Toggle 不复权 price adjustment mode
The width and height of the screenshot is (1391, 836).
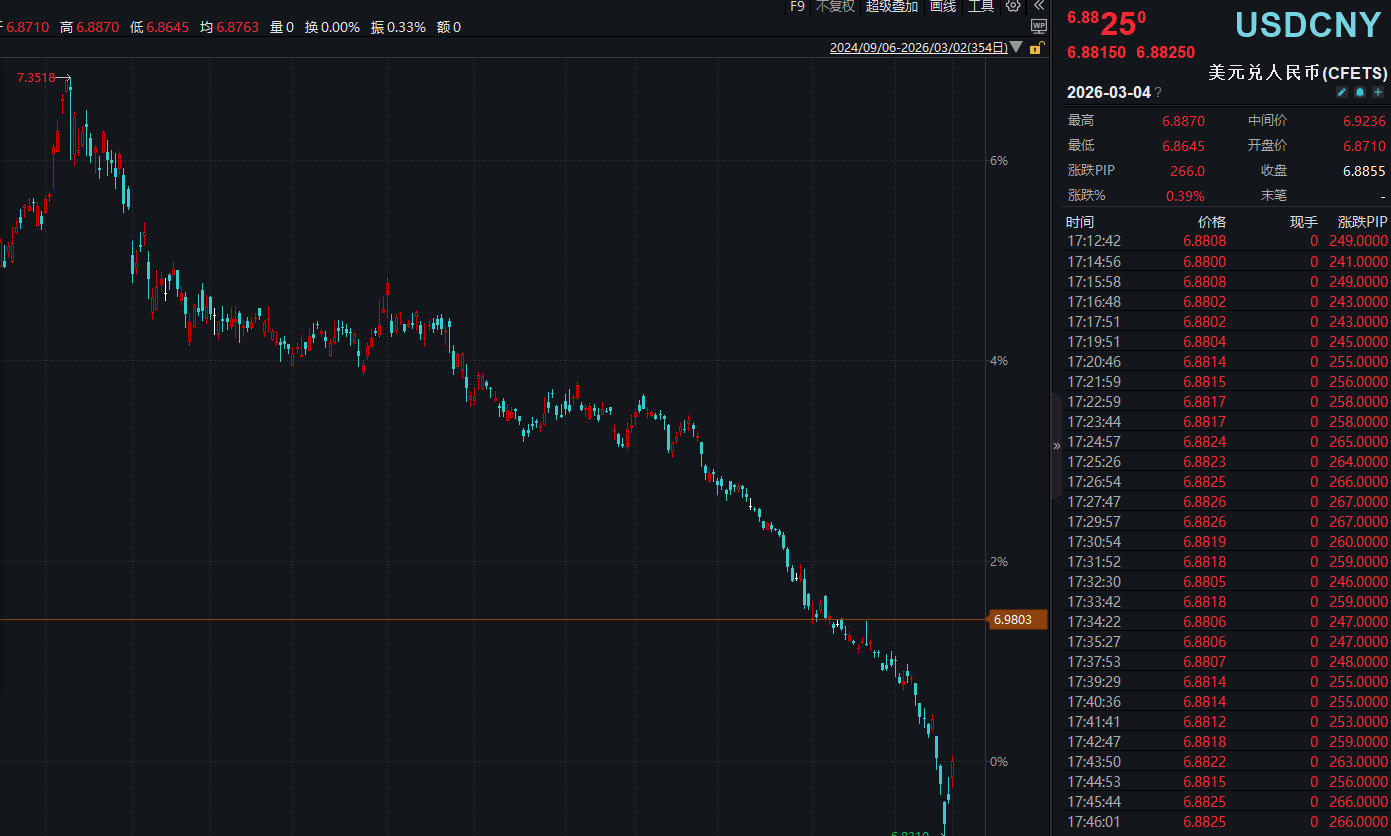click(835, 6)
